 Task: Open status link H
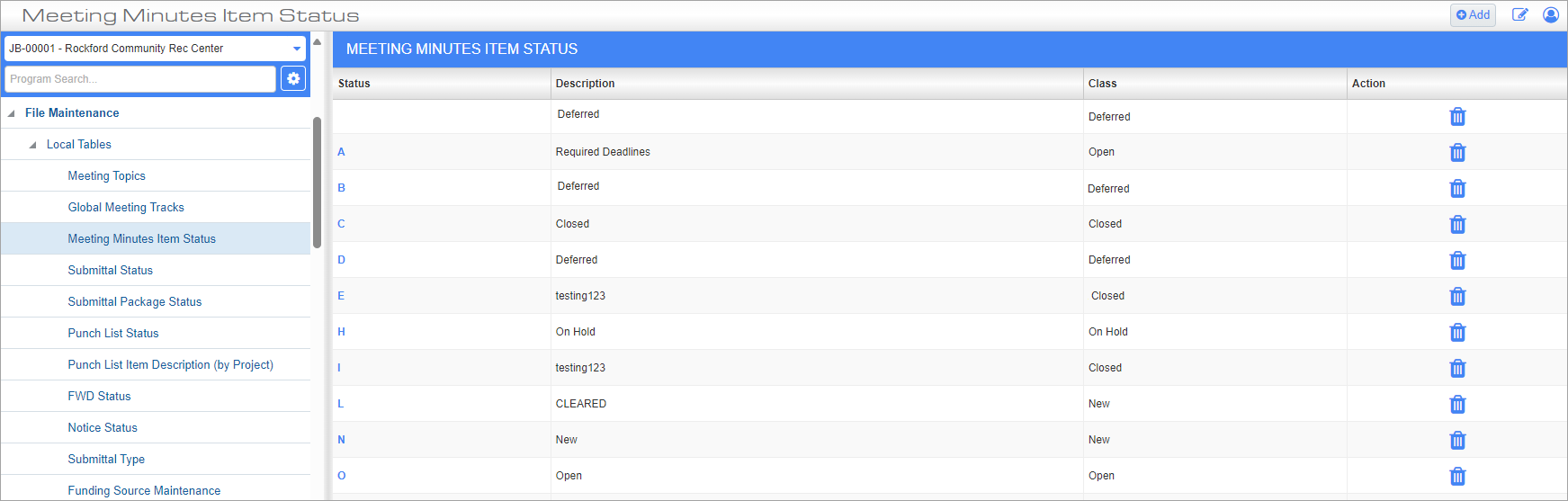(x=341, y=332)
